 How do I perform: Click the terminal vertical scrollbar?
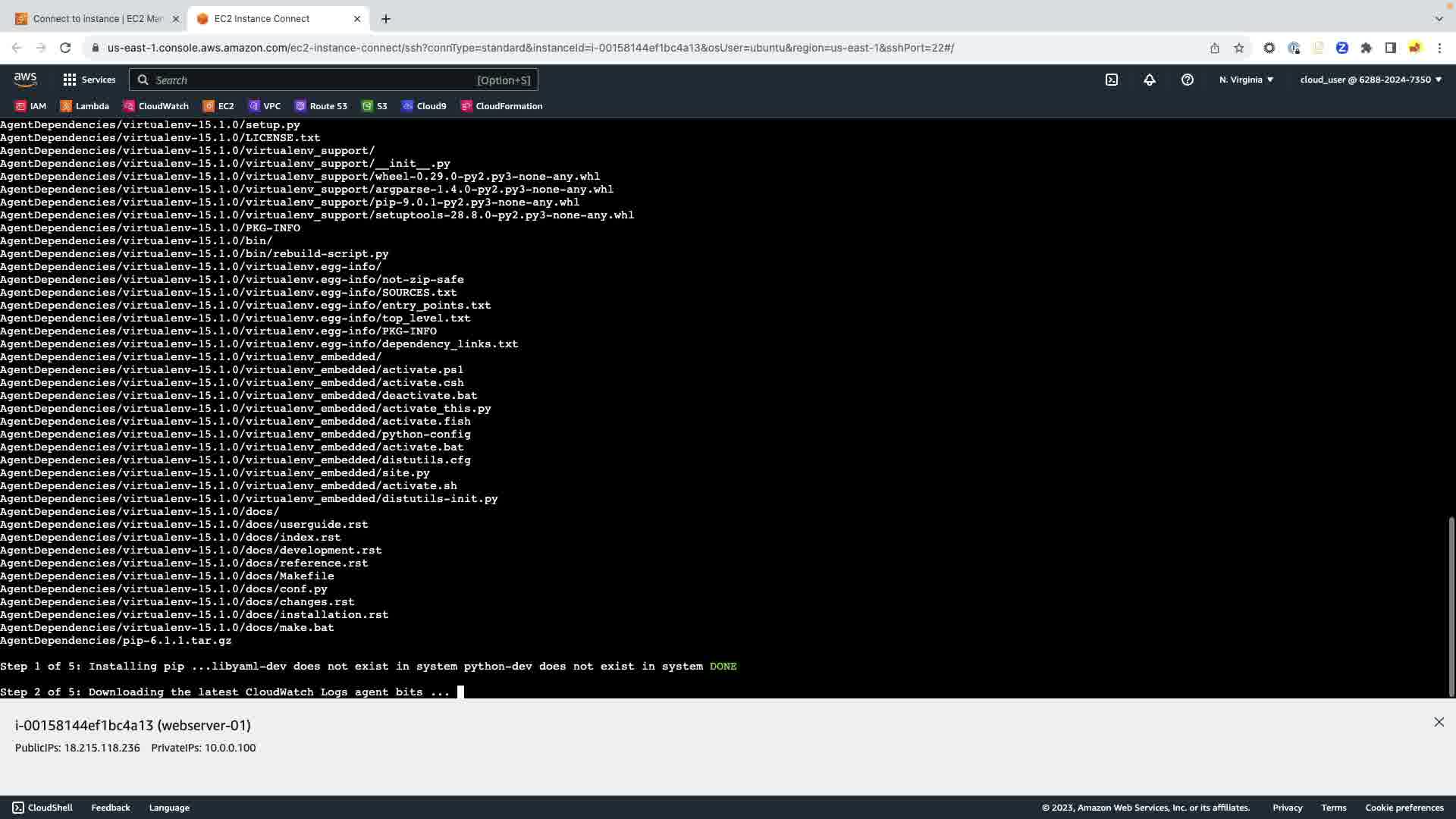point(1451,607)
